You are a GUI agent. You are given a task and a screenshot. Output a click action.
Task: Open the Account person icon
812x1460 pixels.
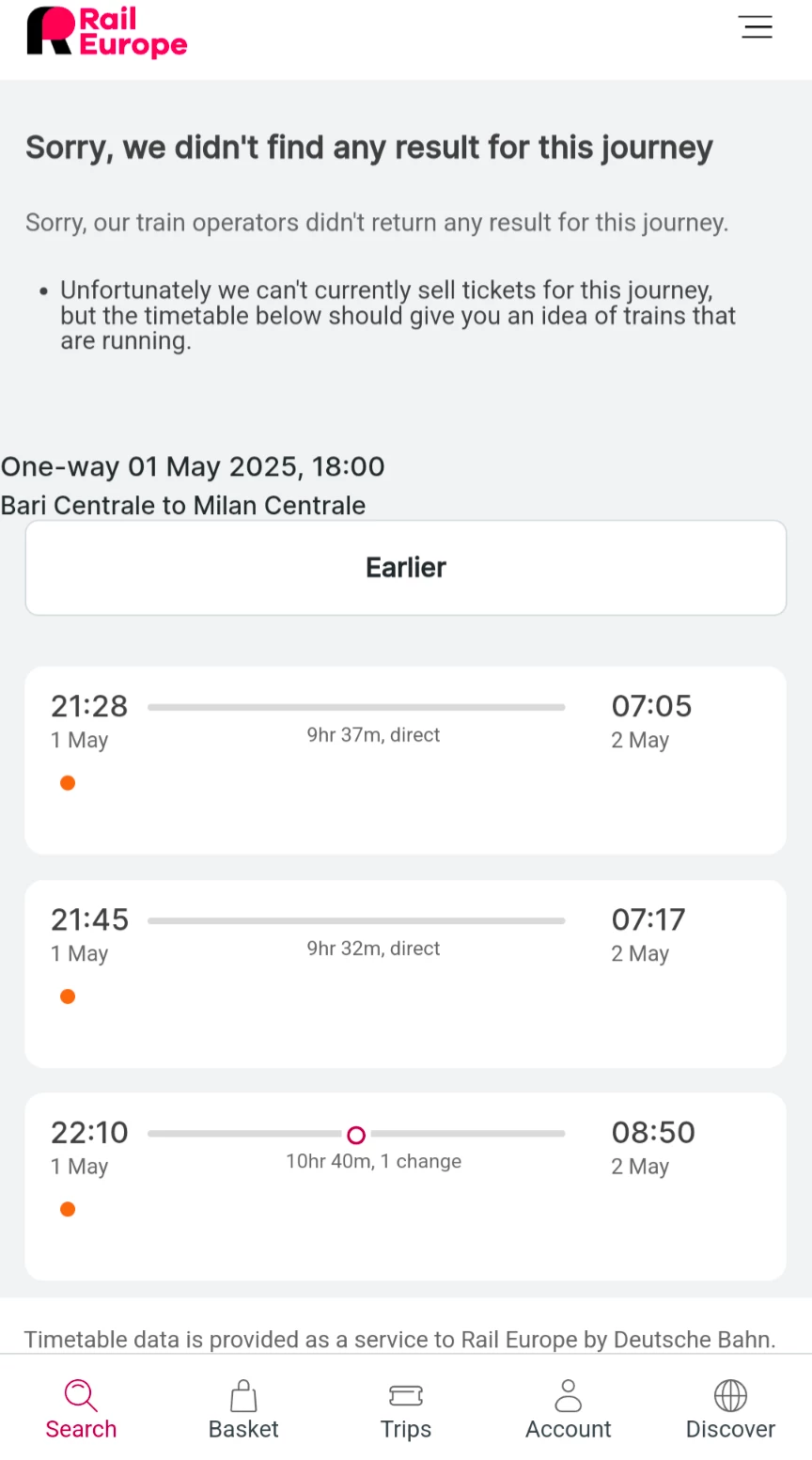coord(569,1395)
